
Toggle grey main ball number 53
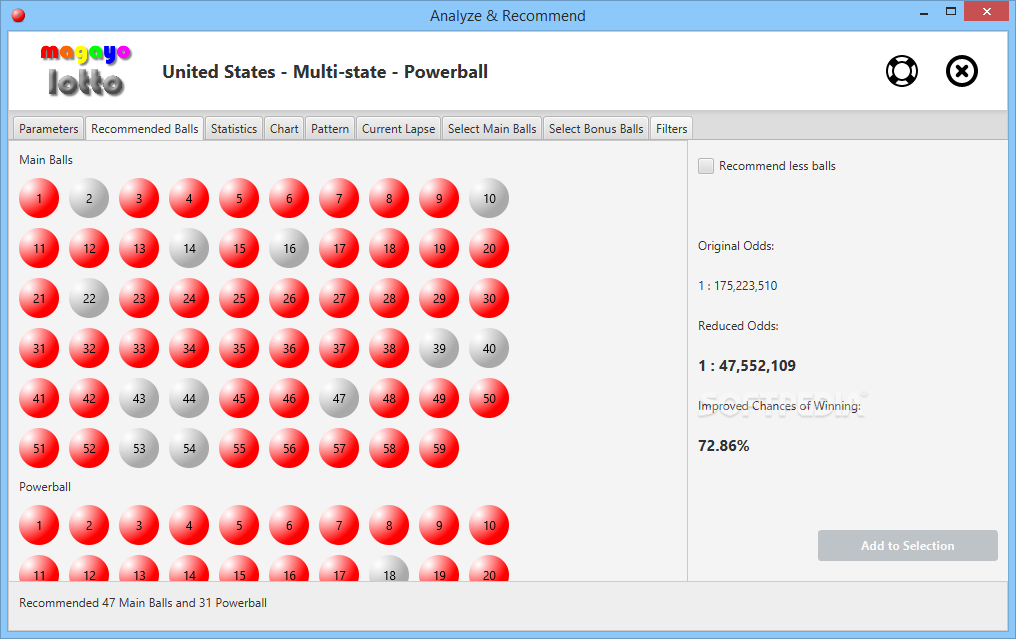(139, 448)
